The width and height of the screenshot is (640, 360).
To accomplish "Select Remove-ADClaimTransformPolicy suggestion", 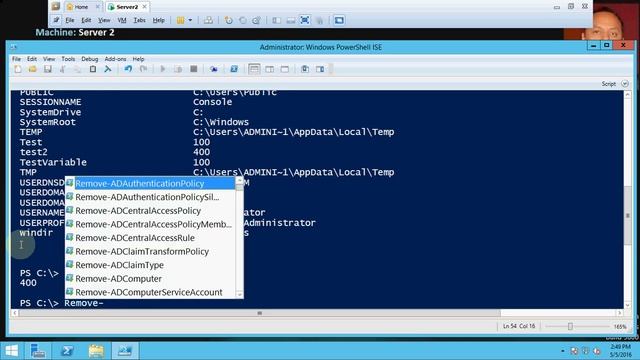I will point(150,251).
